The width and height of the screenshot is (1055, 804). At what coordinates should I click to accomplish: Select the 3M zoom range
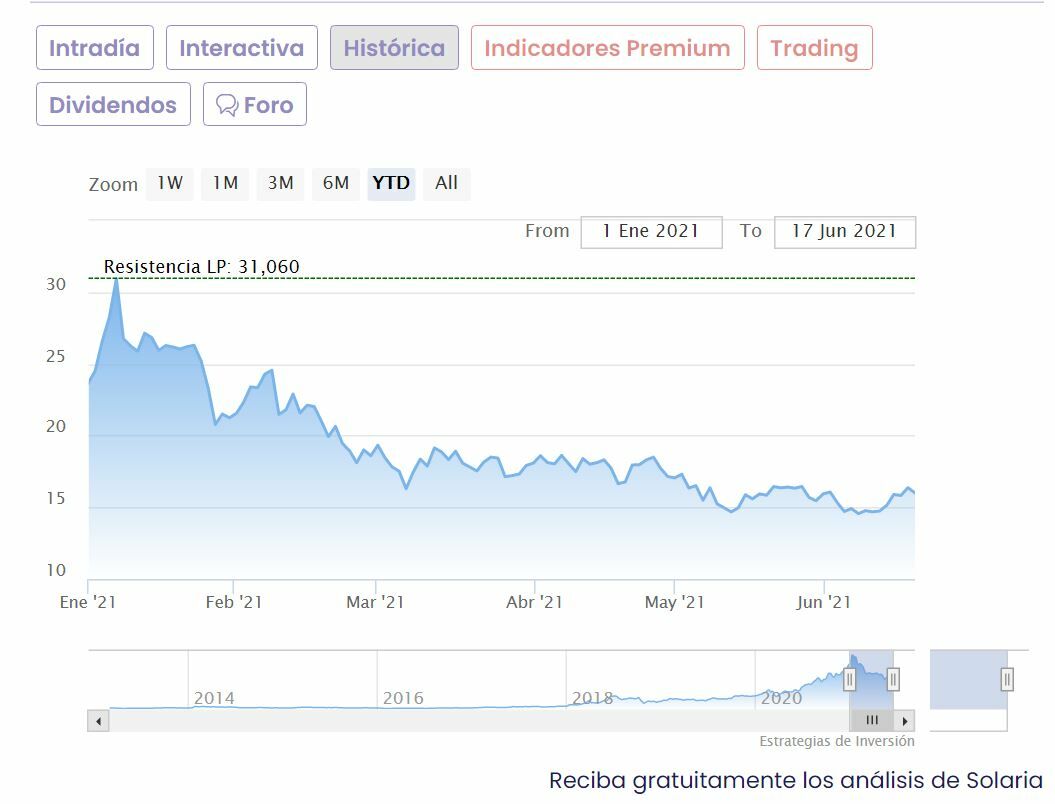280,183
